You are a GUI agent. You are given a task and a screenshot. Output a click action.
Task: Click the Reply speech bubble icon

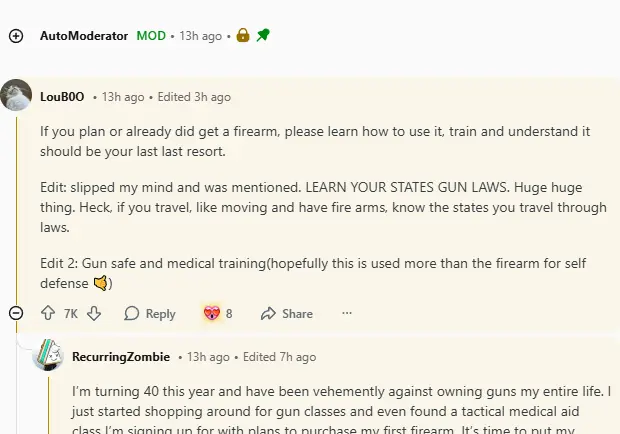[x=132, y=313]
